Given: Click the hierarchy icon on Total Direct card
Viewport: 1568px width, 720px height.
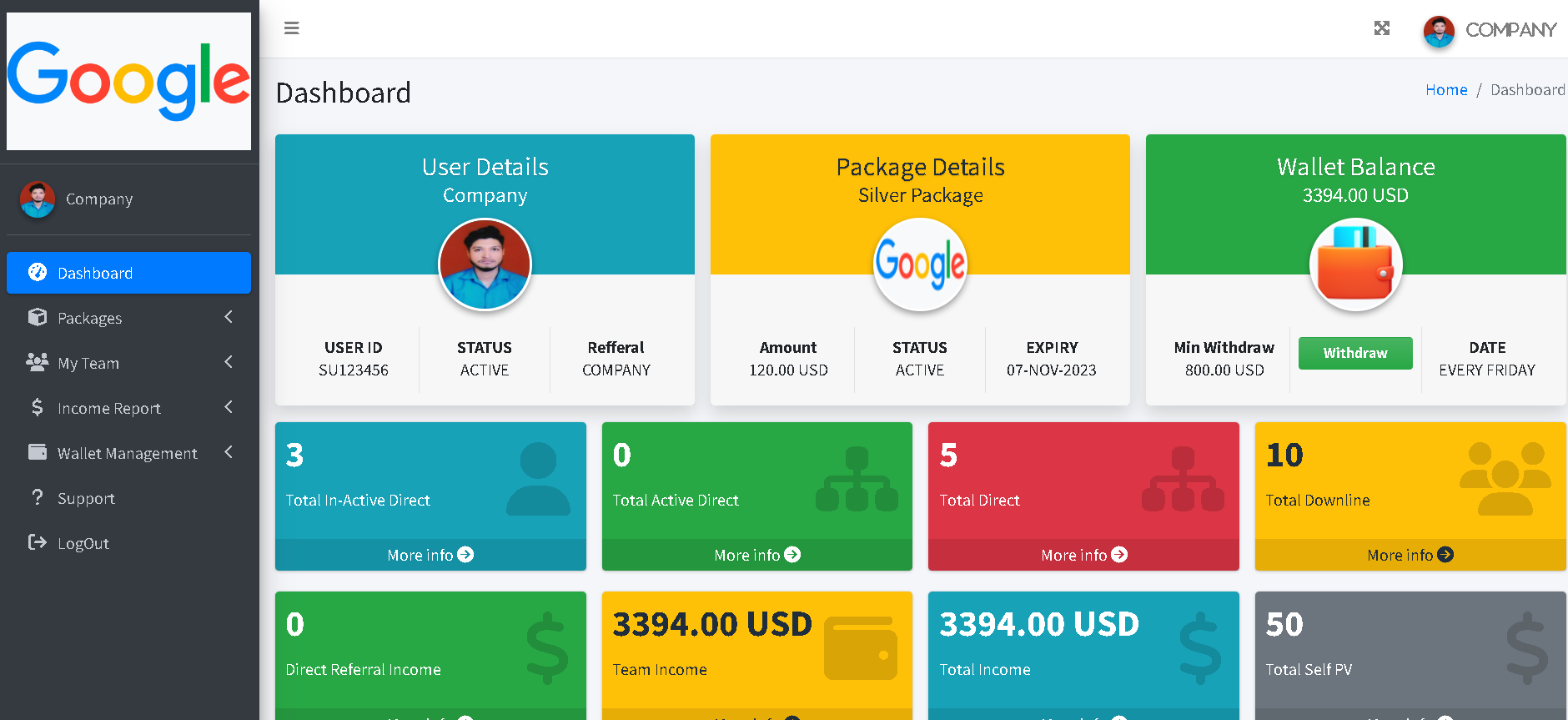Looking at the screenshot, I should point(1183,479).
